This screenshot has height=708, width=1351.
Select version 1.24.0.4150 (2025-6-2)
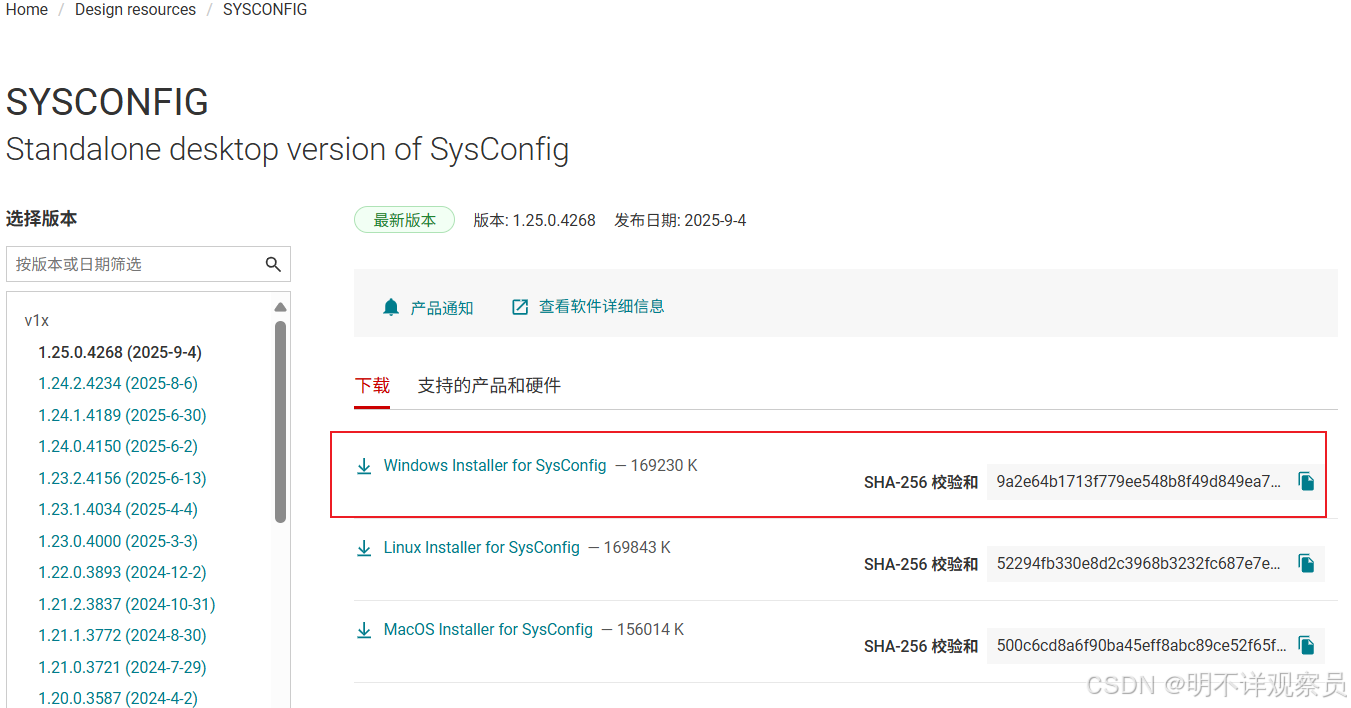(118, 447)
